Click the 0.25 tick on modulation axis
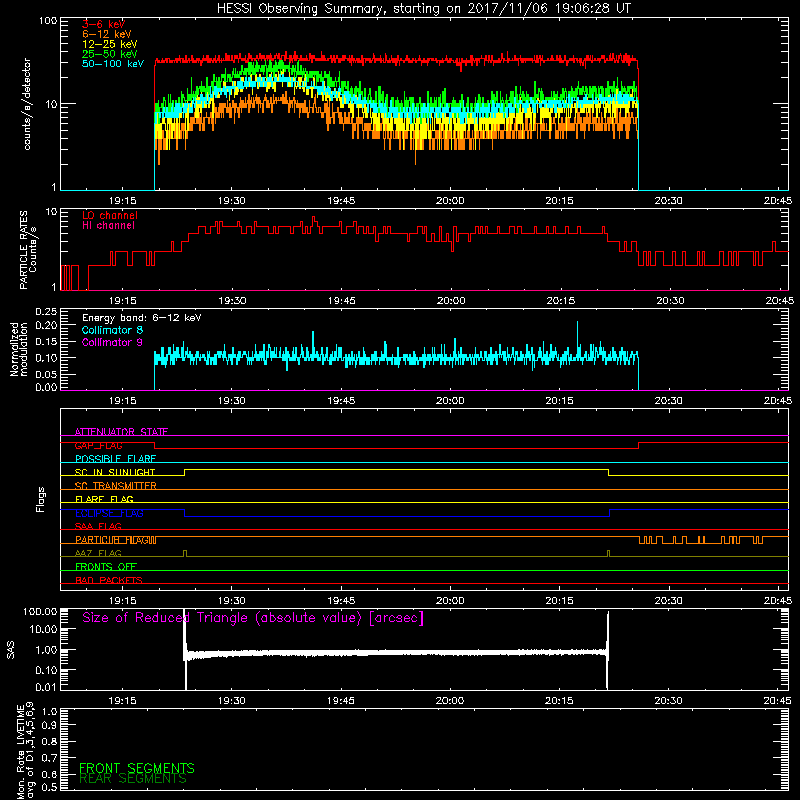The width and height of the screenshot is (800, 800). click(46, 311)
